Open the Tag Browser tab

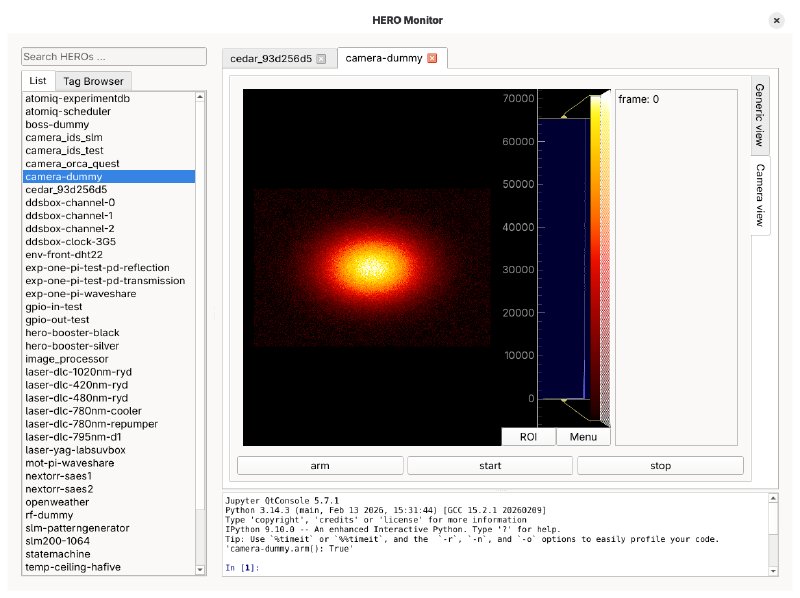pyautogui.click(x=96, y=81)
